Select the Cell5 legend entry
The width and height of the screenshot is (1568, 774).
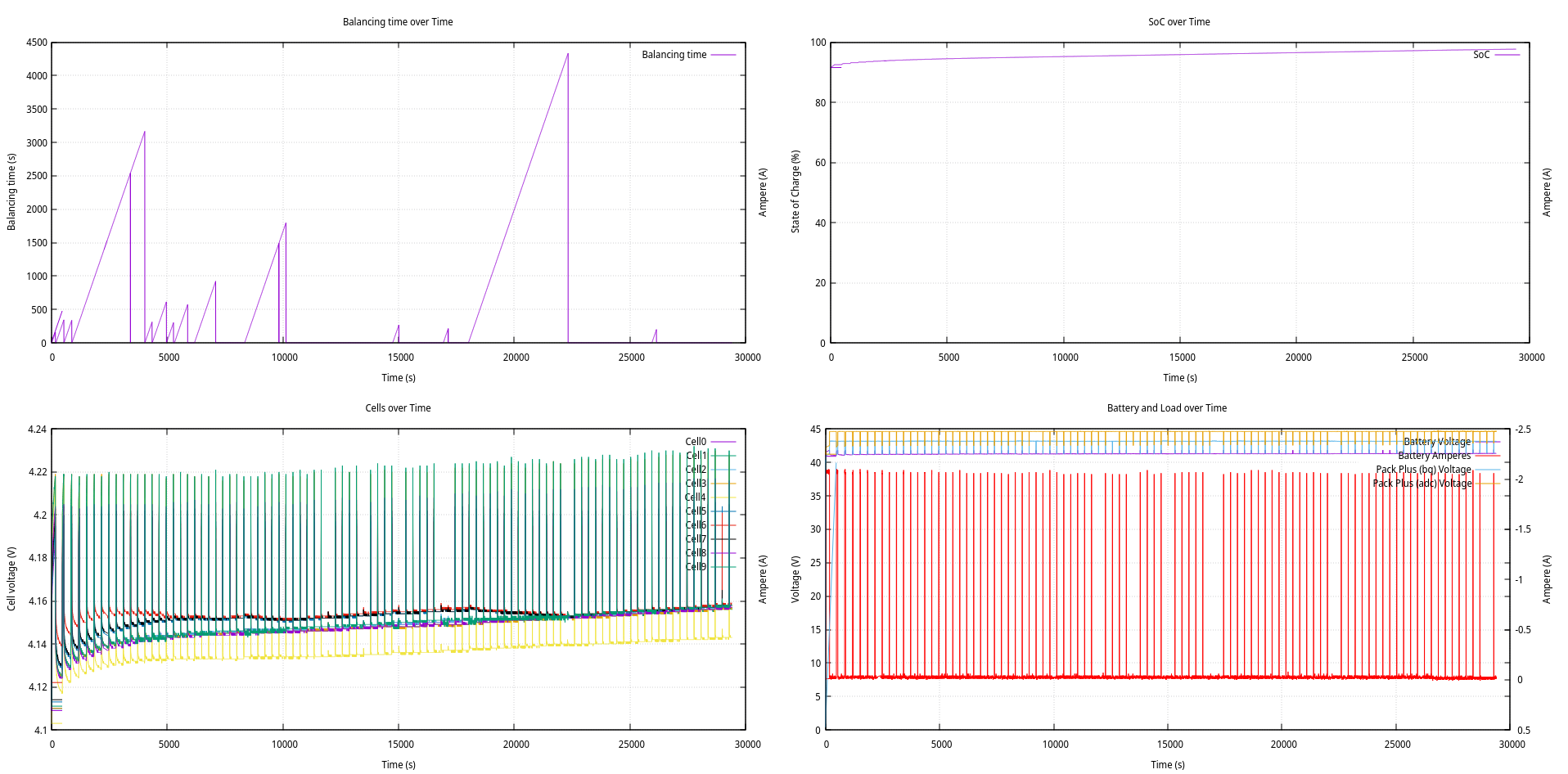pos(696,511)
